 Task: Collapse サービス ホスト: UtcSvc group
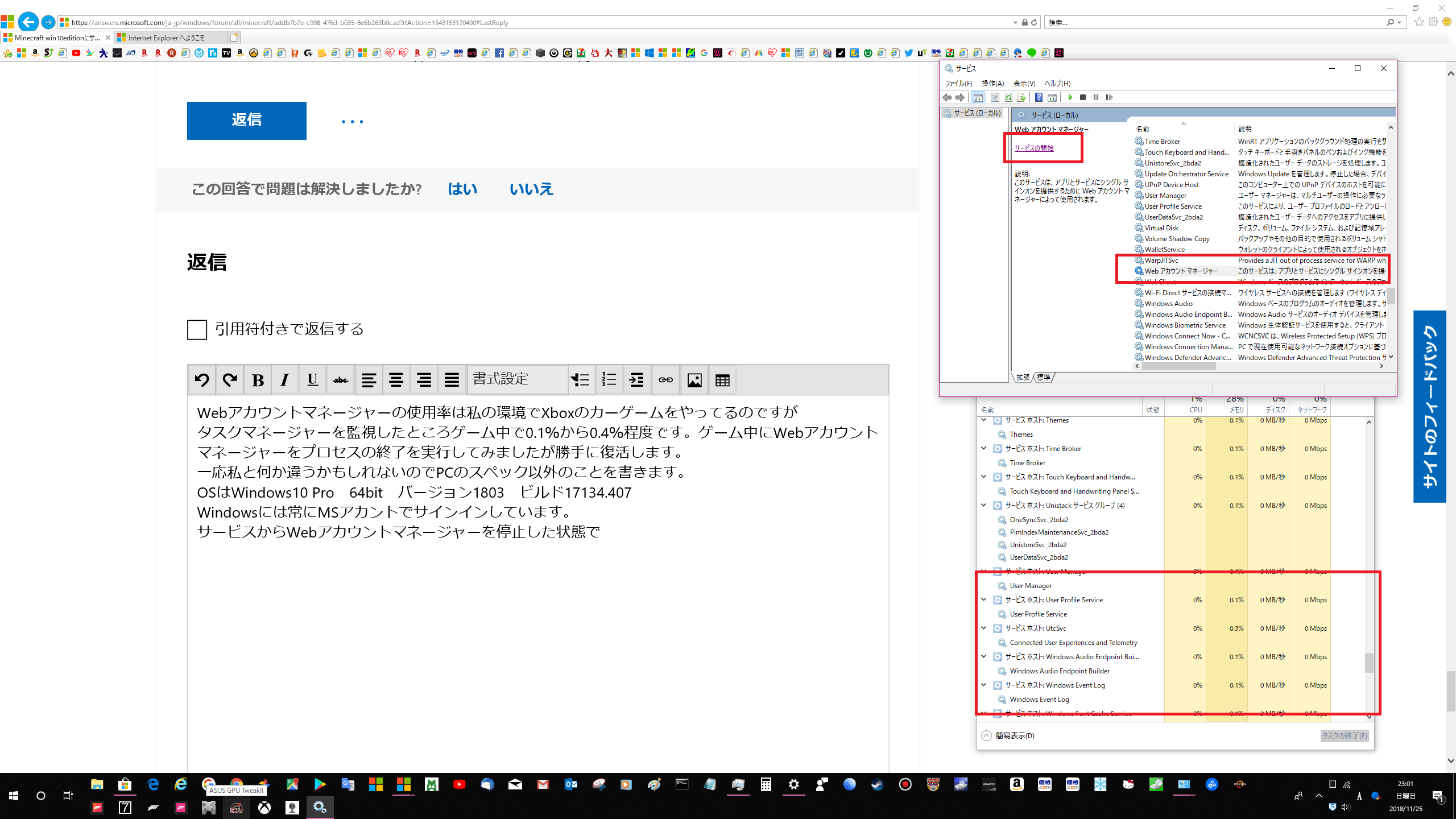point(983,628)
